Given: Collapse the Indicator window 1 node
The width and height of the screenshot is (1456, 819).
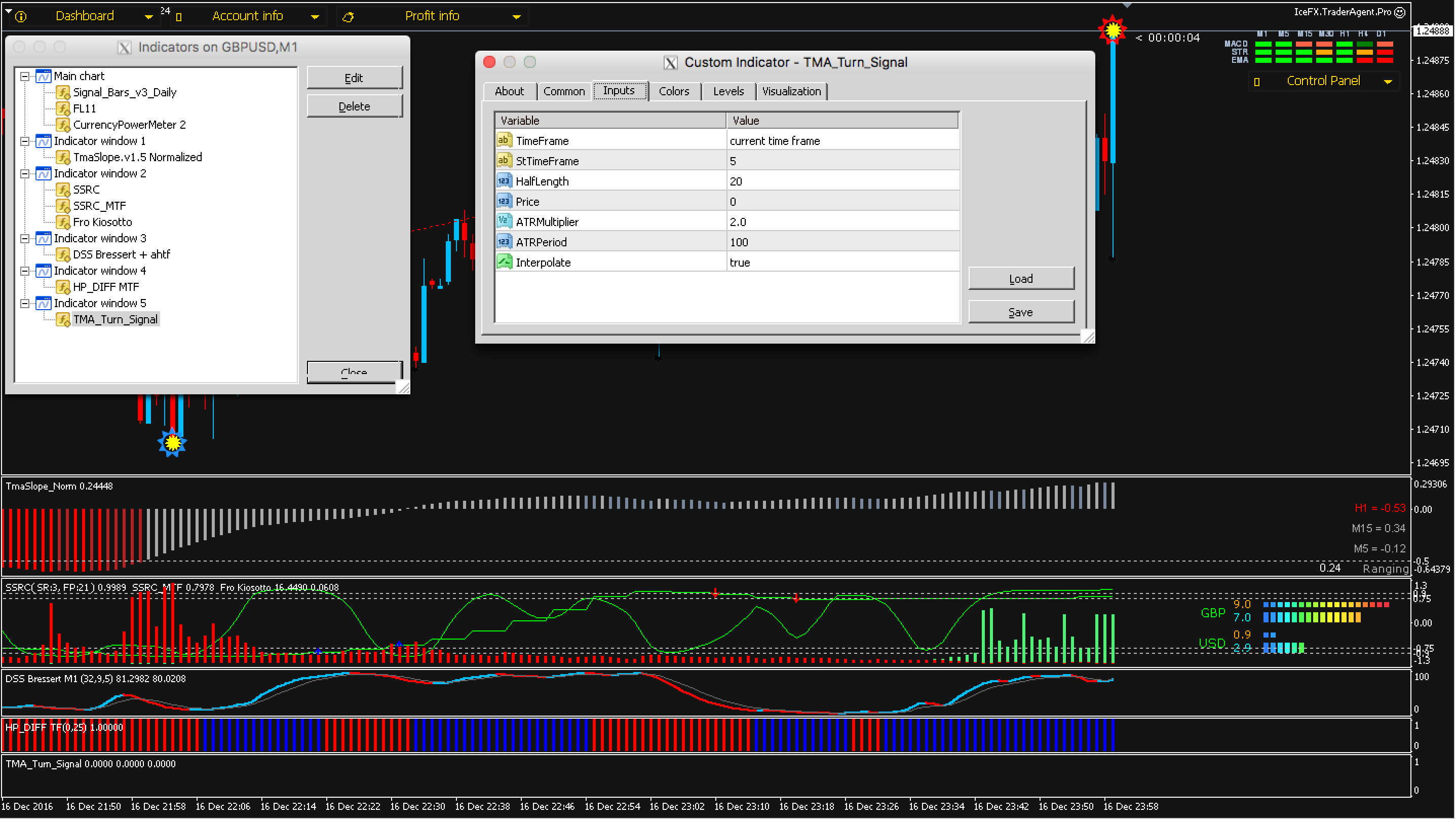Looking at the screenshot, I should tap(25, 141).
